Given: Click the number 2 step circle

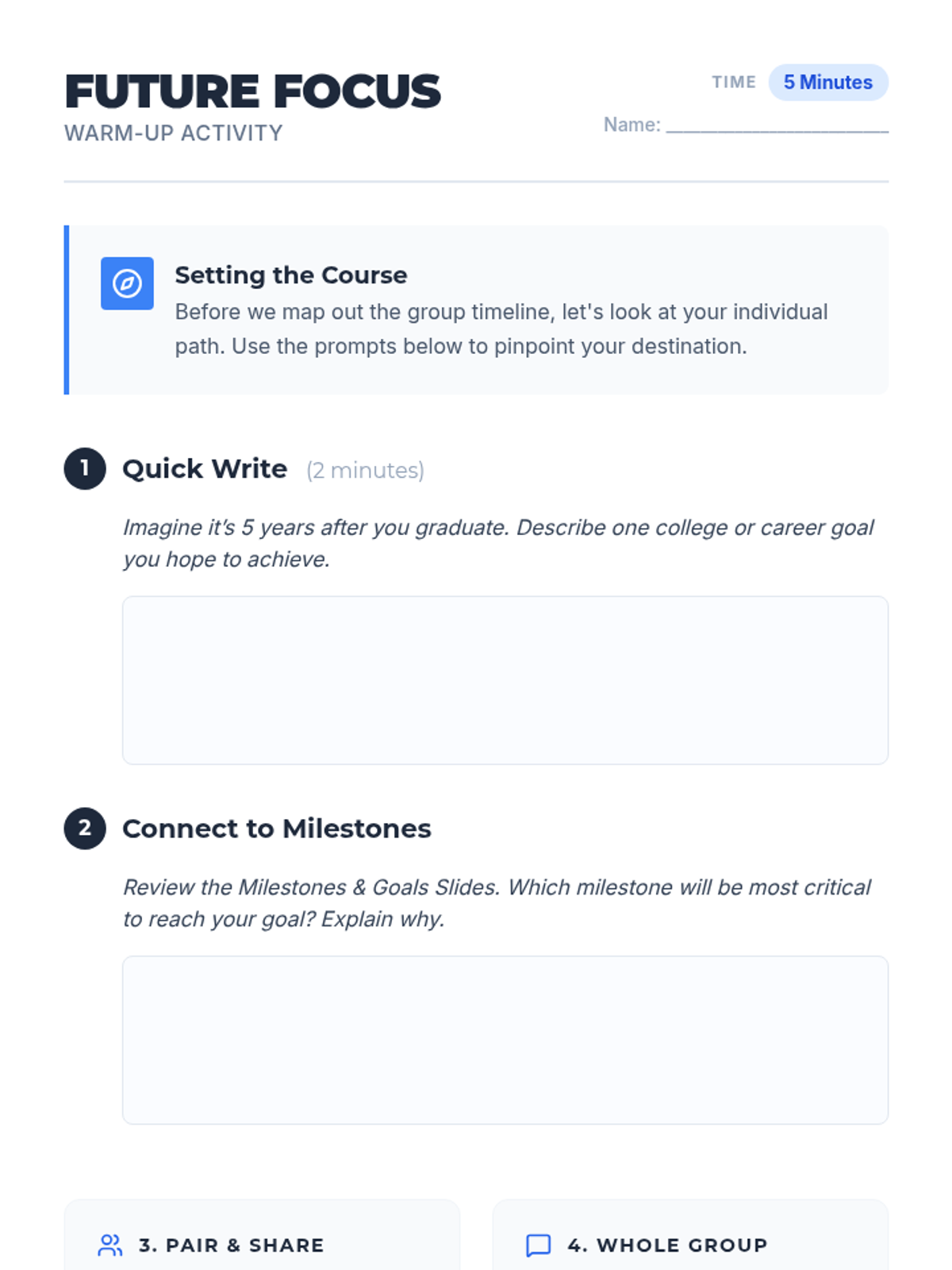Looking at the screenshot, I should tap(85, 828).
